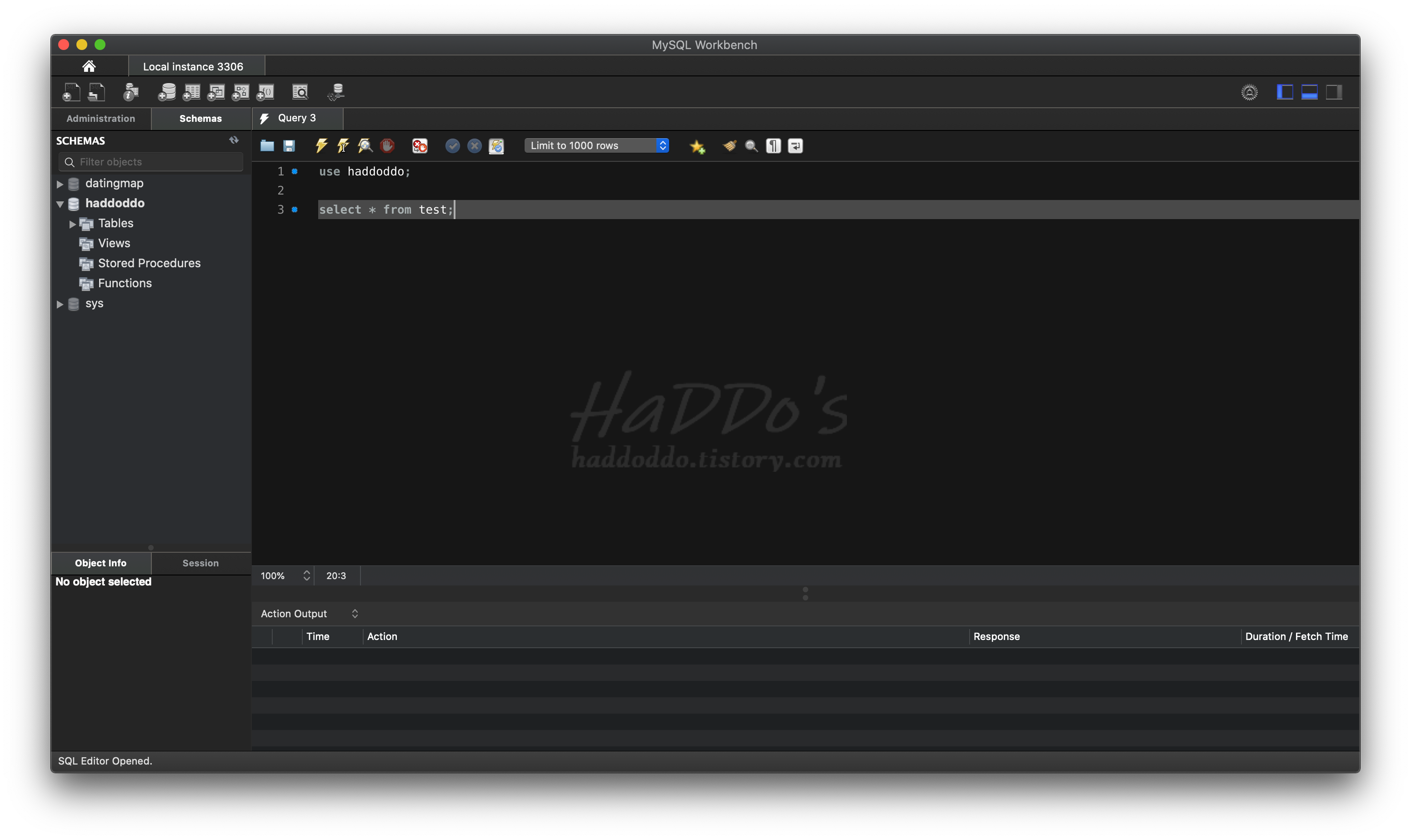1411x840 pixels.
Task: Run Explain plan magnifier-lightning icon
Action: point(365,146)
